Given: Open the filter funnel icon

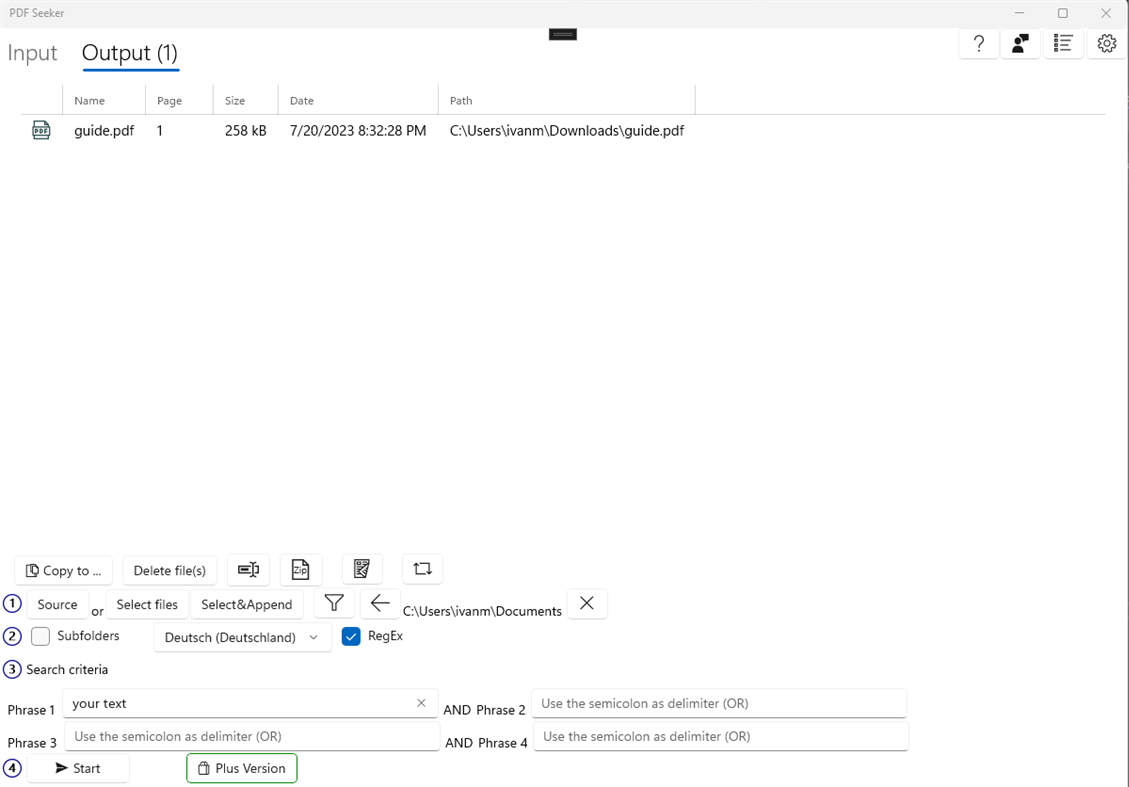Looking at the screenshot, I should click(333, 603).
